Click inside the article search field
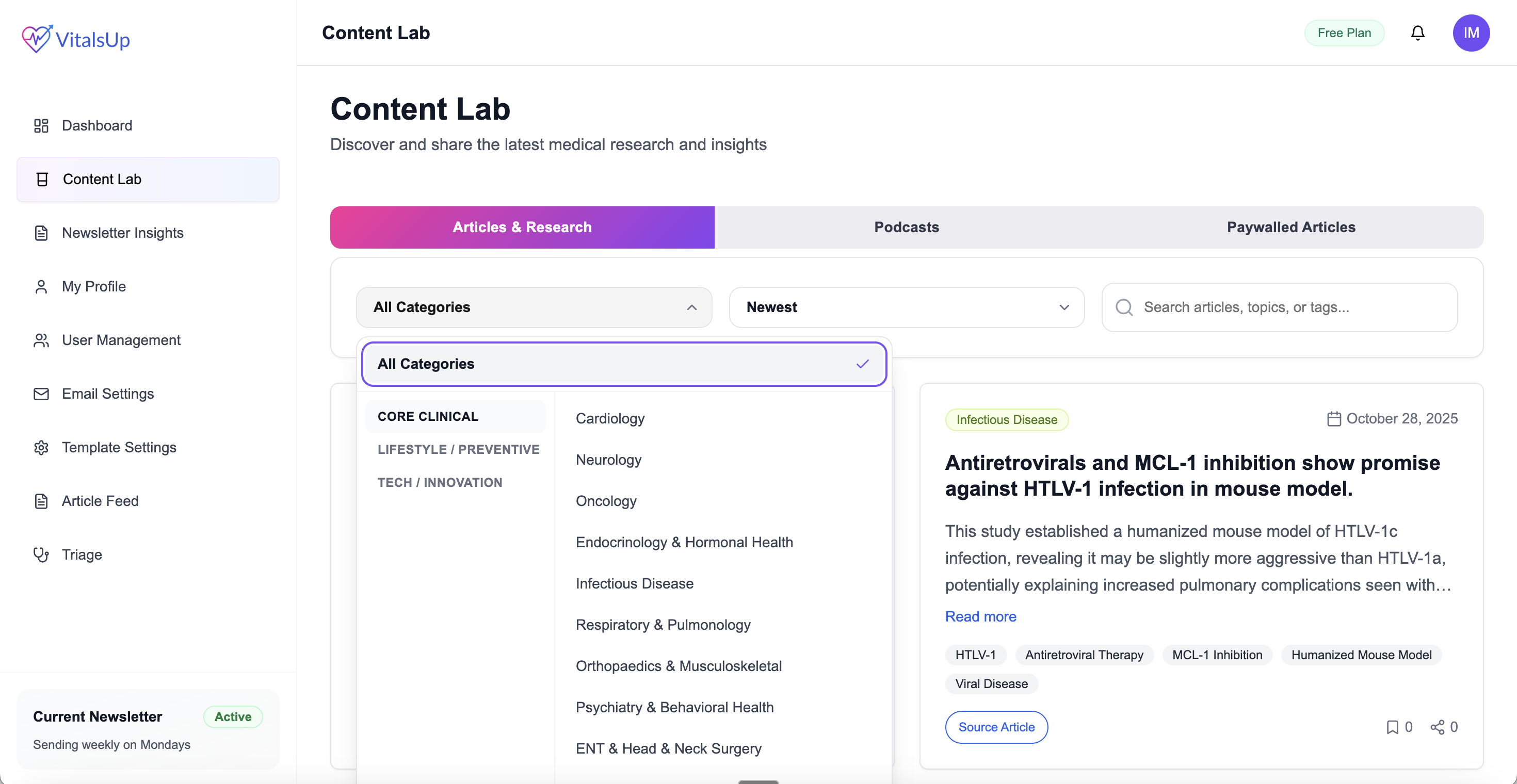This screenshot has width=1517, height=784. tap(1237, 307)
